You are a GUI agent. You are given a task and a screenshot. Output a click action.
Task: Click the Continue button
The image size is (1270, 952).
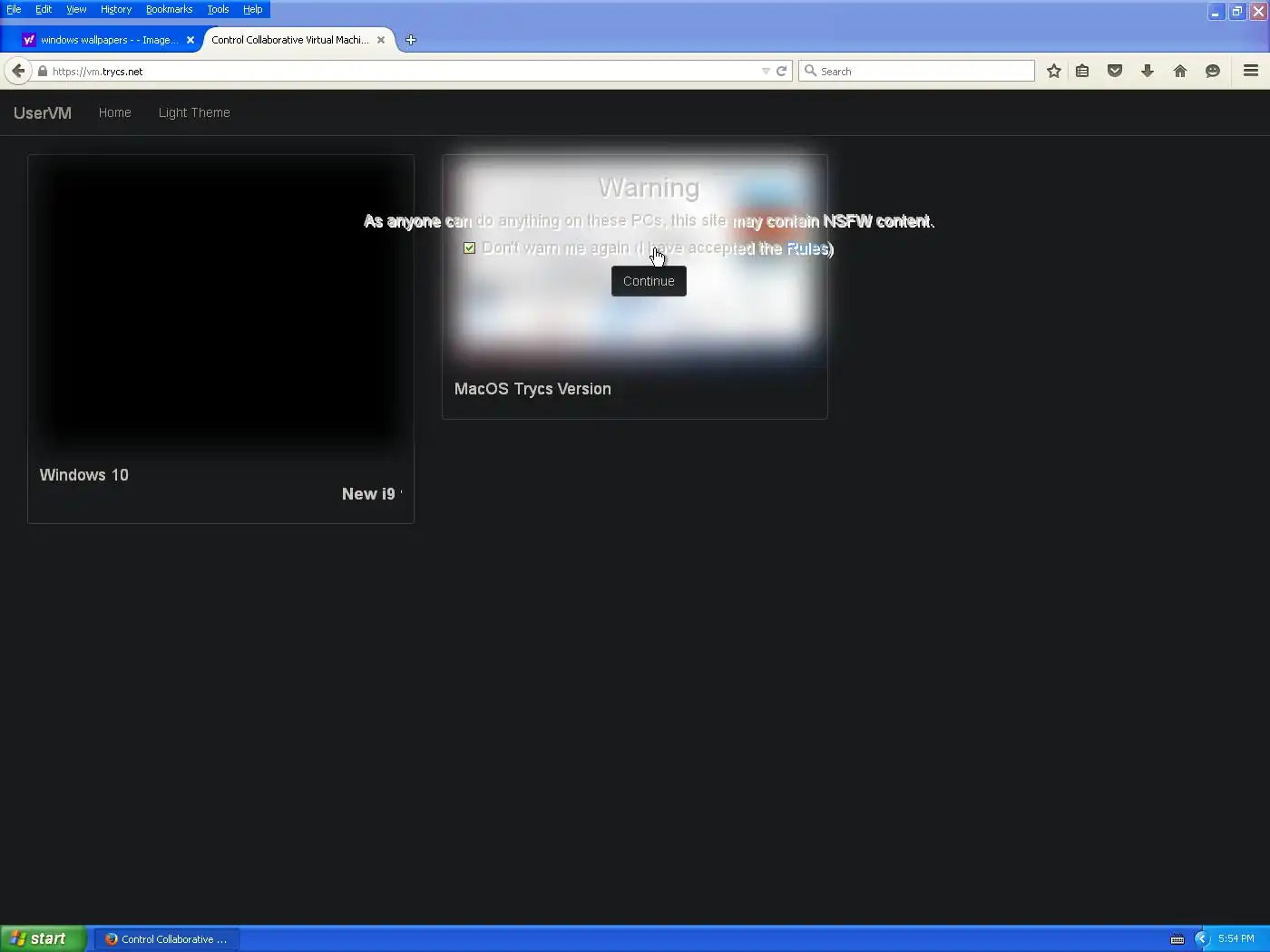click(649, 281)
